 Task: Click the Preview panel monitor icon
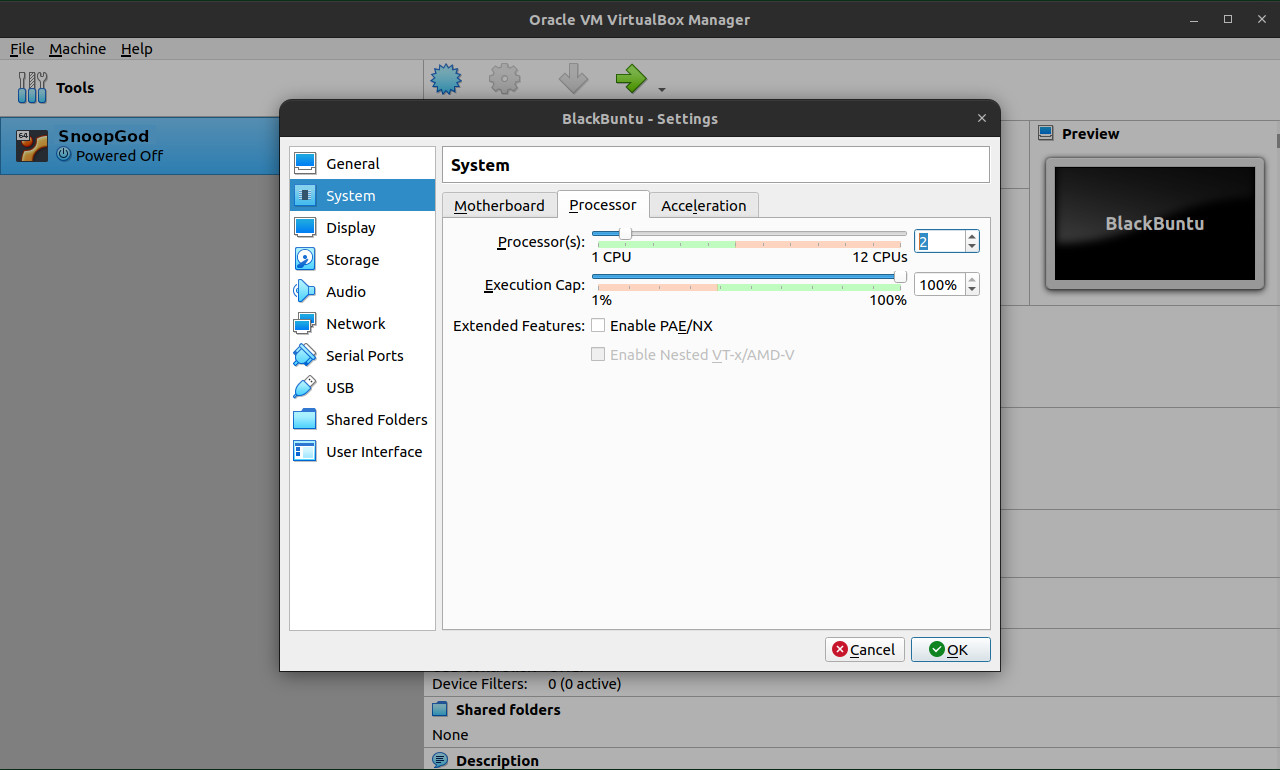pos(1046,133)
